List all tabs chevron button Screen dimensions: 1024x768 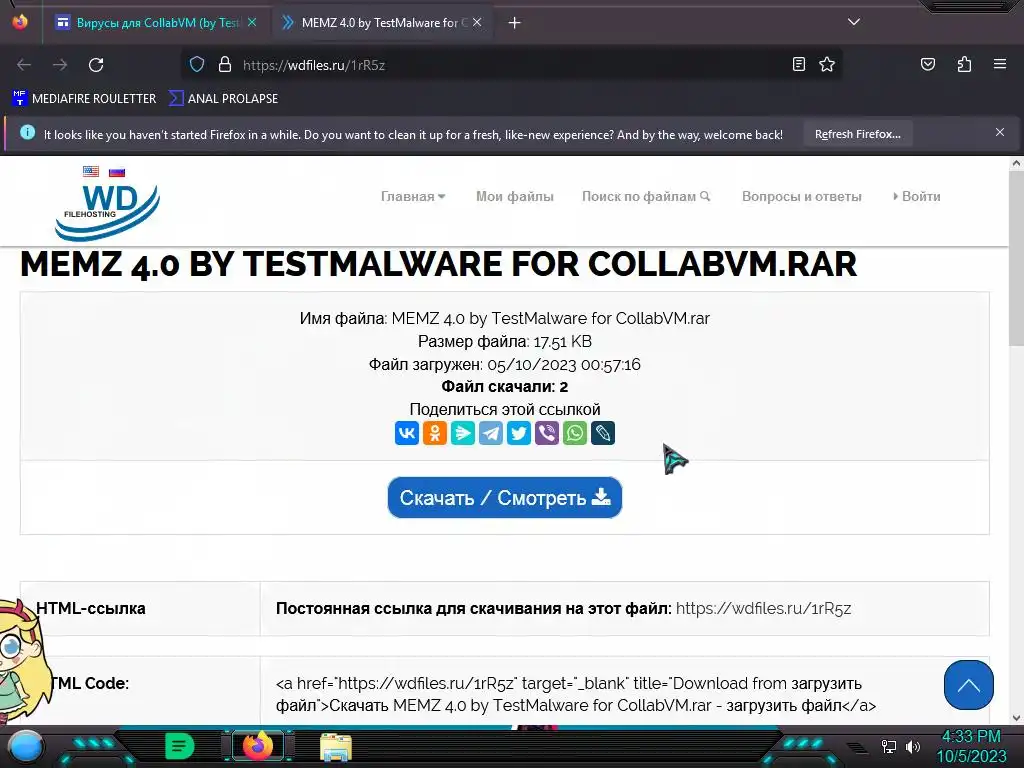(x=854, y=22)
